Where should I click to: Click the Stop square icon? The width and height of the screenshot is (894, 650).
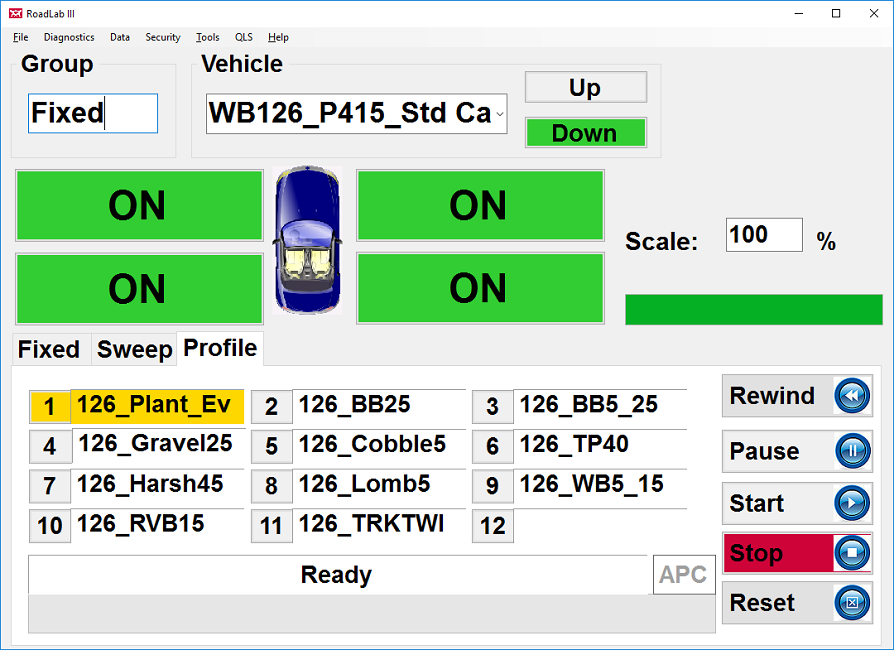pyautogui.click(x=852, y=553)
